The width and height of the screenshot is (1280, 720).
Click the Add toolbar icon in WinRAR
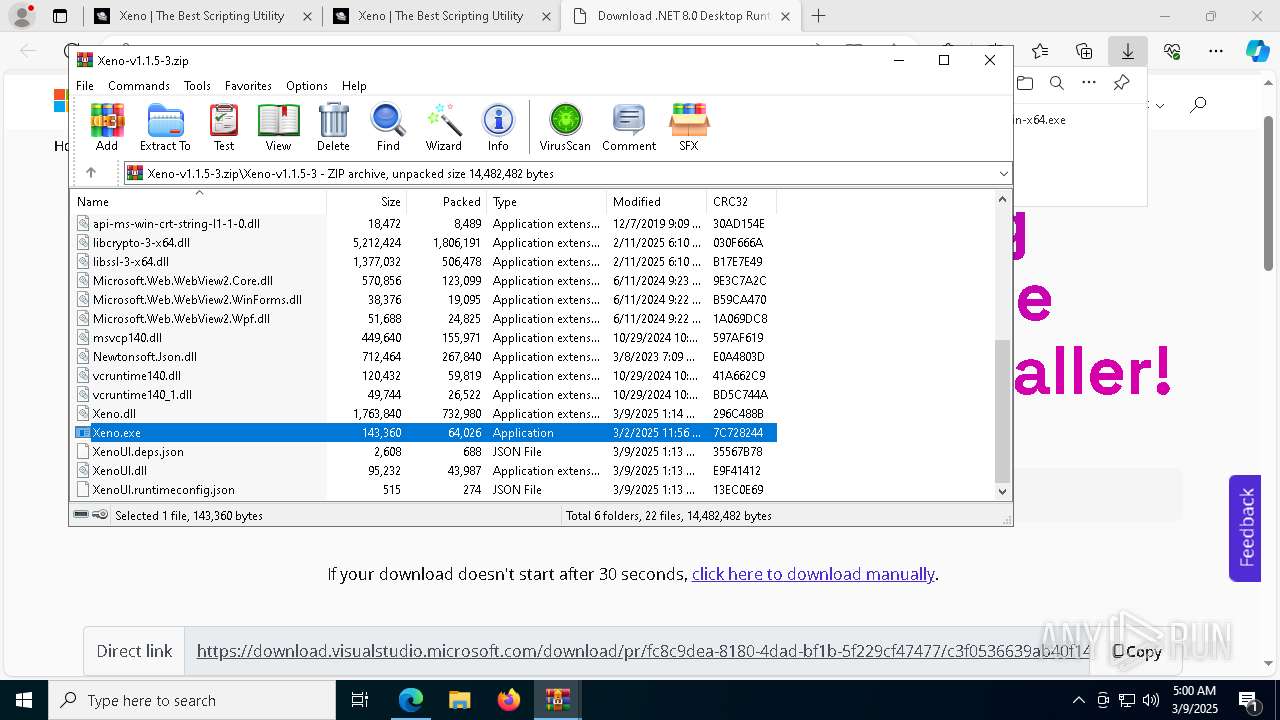[x=107, y=127]
